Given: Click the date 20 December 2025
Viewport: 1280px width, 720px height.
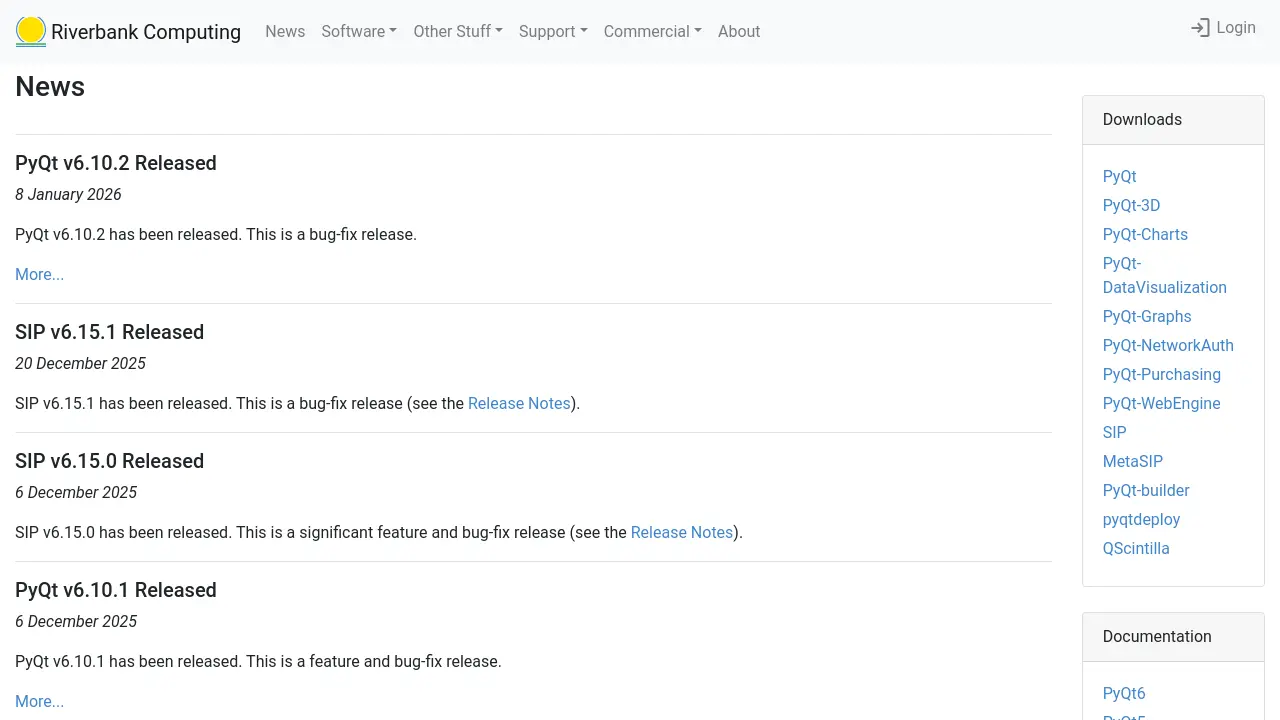Looking at the screenshot, I should point(80,363).
